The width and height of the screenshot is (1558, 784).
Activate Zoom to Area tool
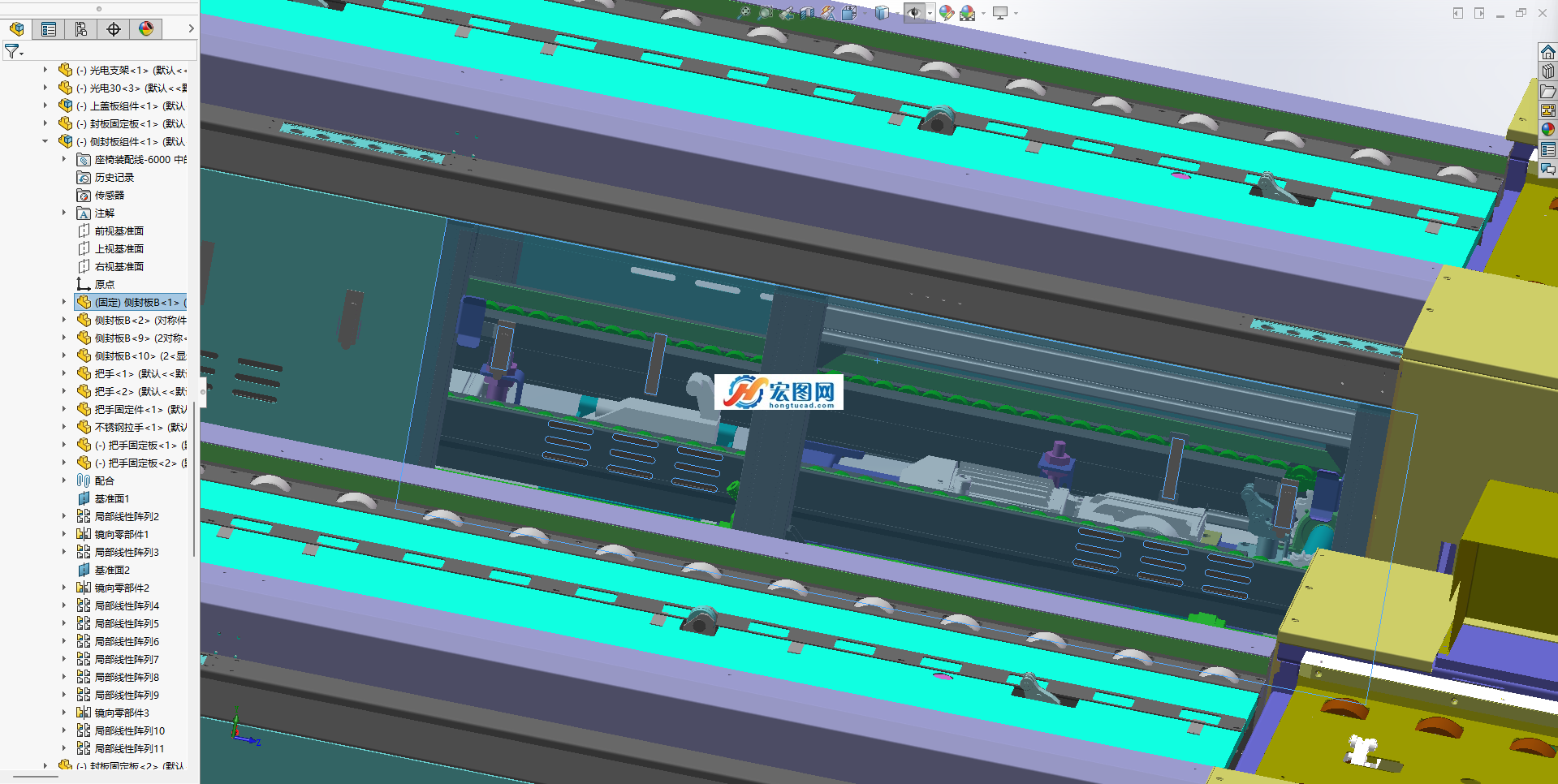pyautogui.click(x=766, y=13)
